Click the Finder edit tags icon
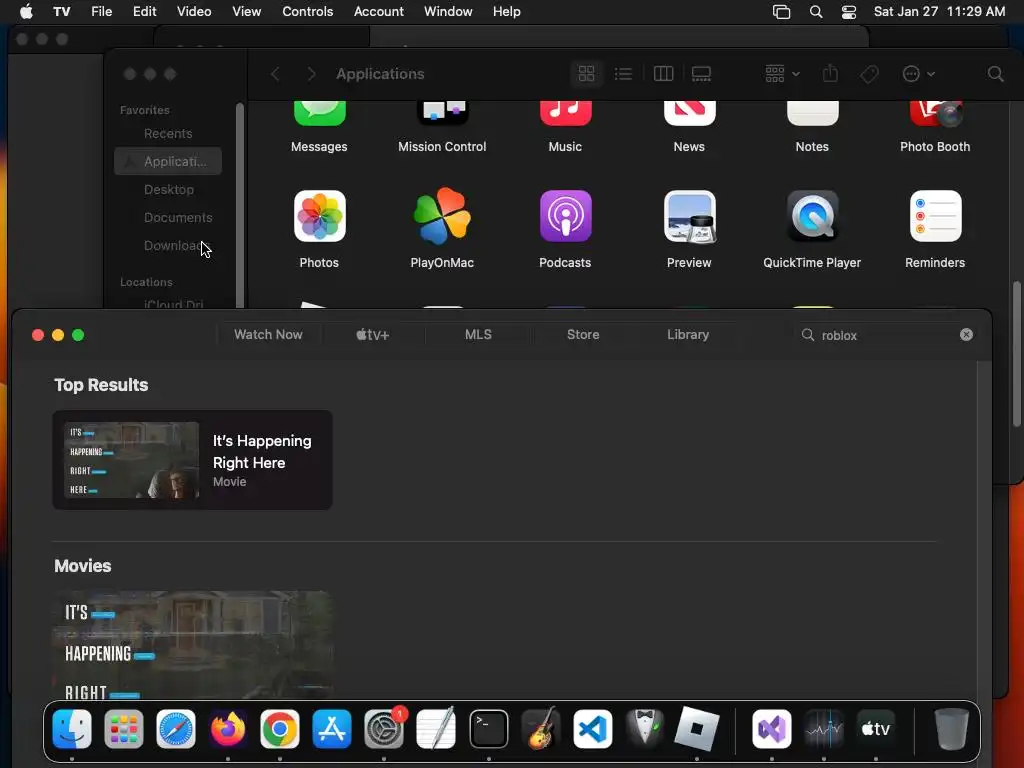The height and width of the screenshot is (768, 1024). coord(869,74)
